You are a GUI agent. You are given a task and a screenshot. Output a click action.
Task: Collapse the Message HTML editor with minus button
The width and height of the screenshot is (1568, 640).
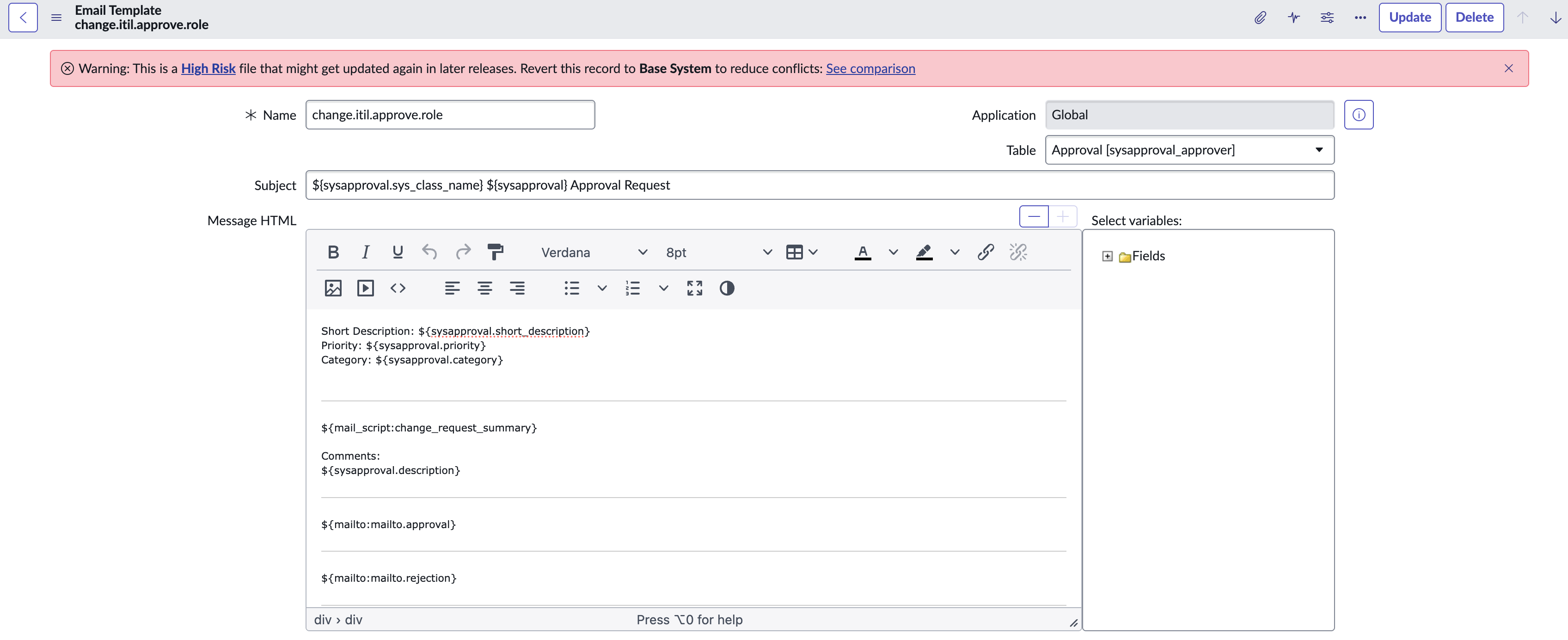click(1034, 216)
